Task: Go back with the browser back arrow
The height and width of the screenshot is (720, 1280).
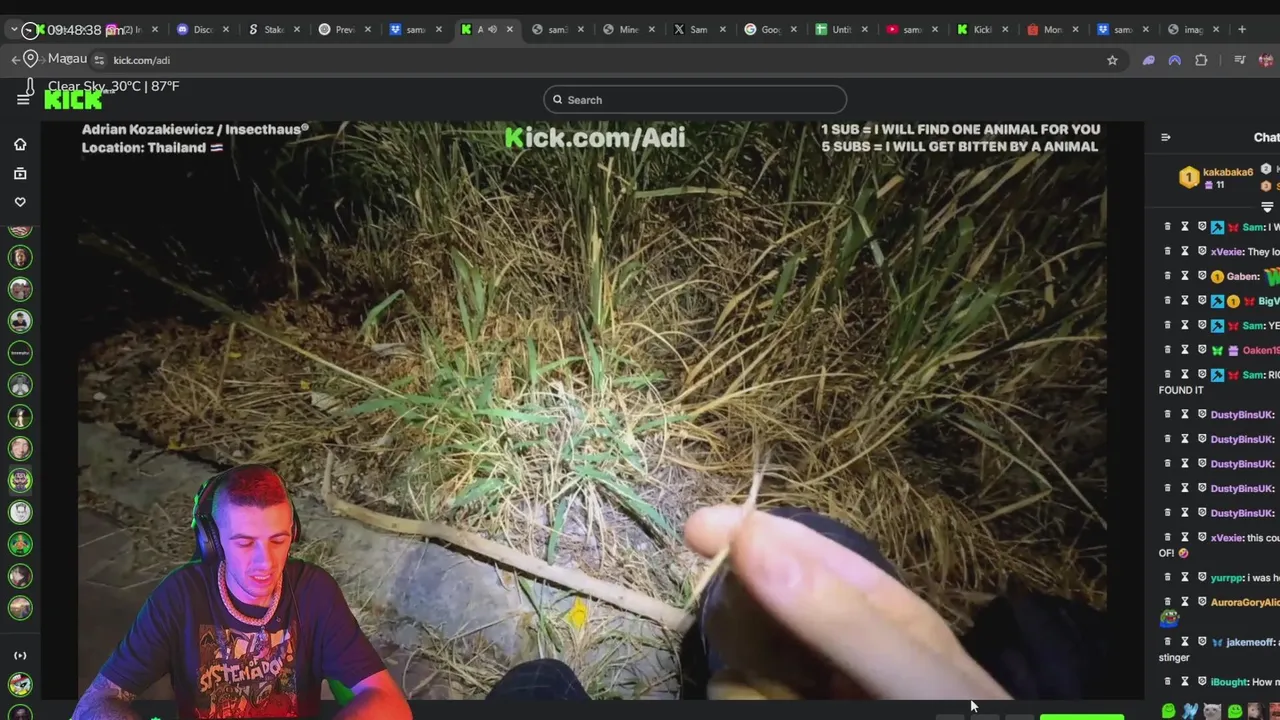Action: [15, 60]
